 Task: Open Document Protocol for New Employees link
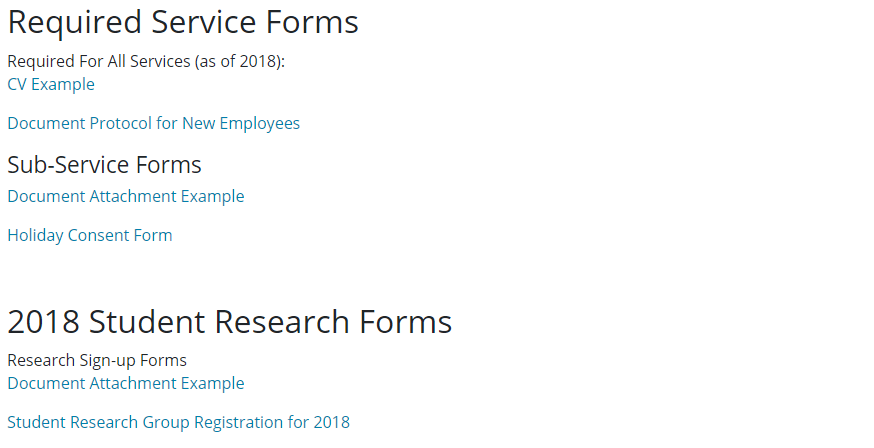click(x=153, y=124)
